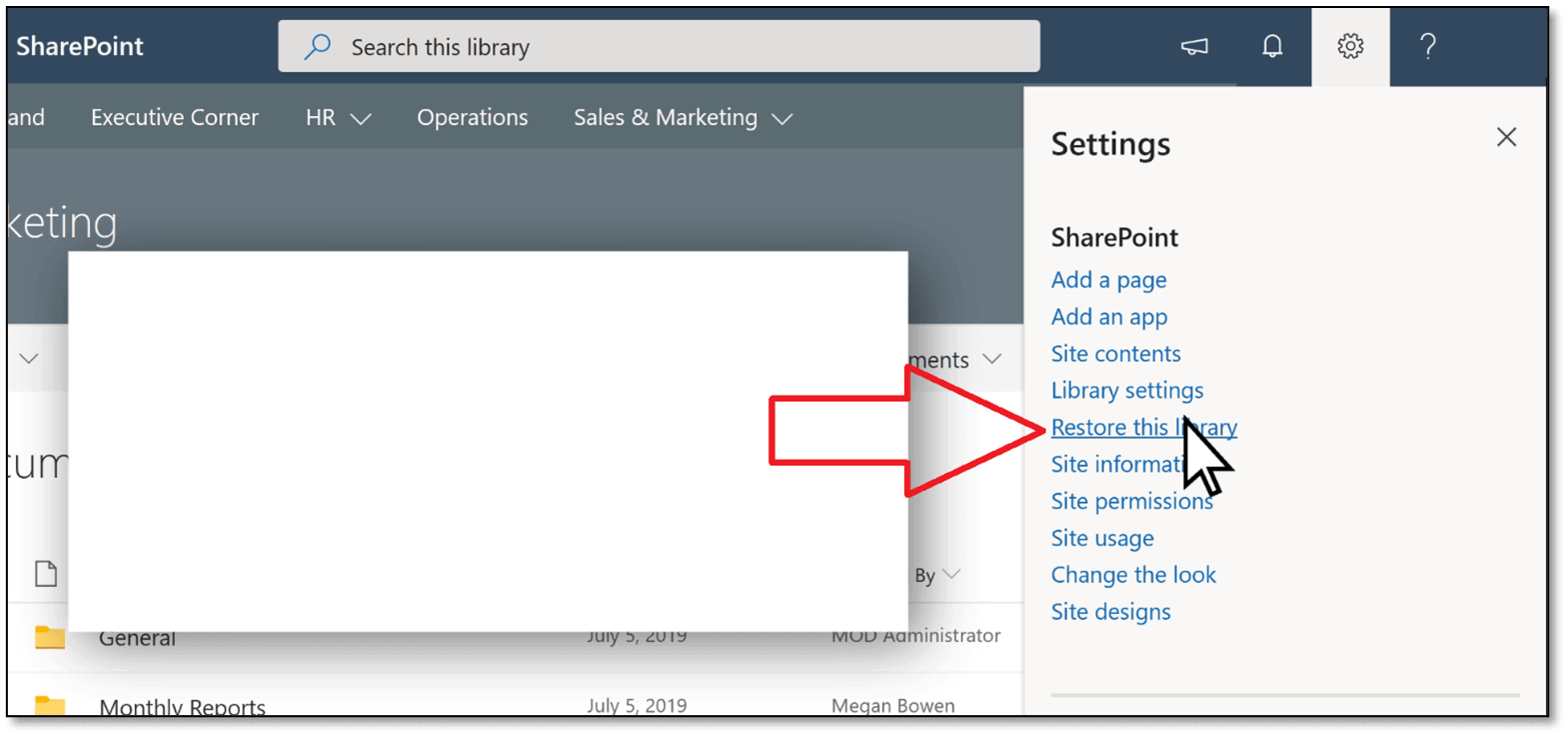Expand the HR navigation dropdown

click(x=361, y=119)
